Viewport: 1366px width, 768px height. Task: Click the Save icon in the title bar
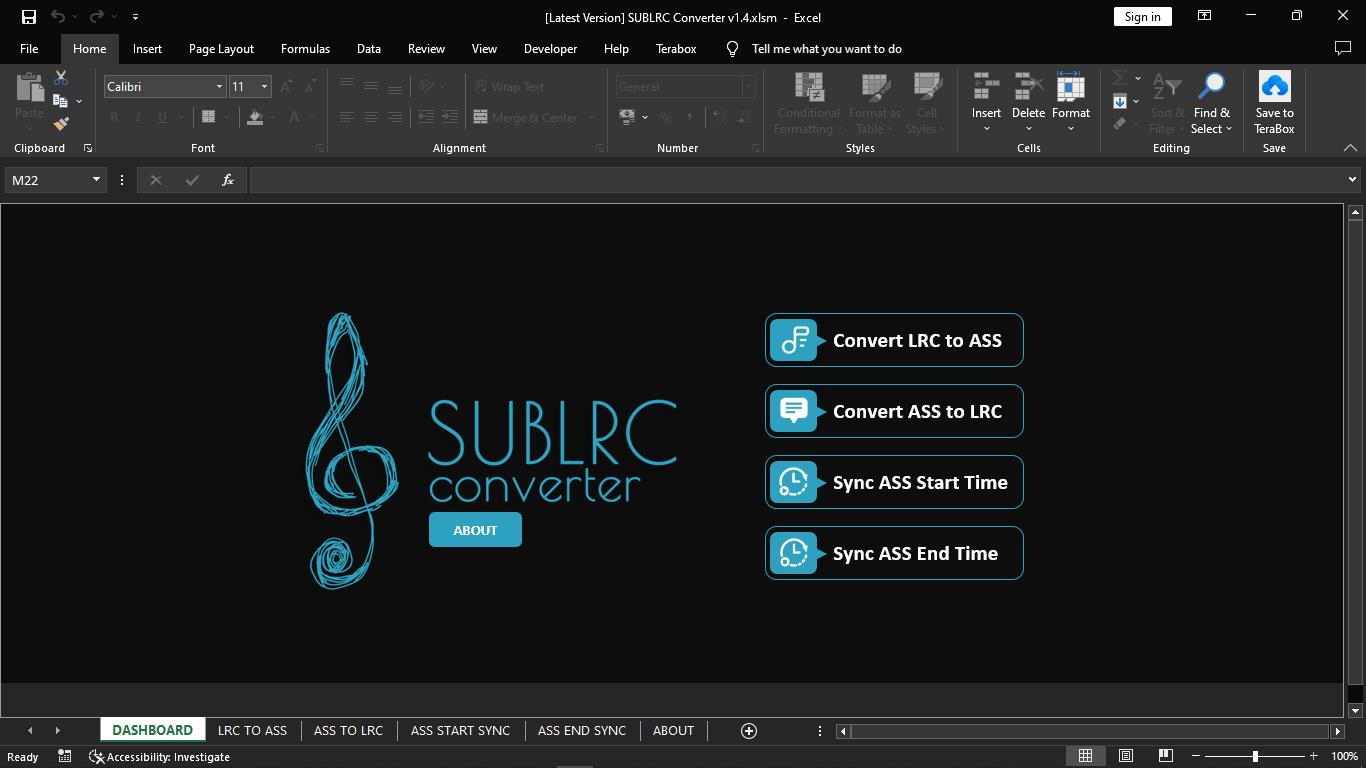[29, 17]
